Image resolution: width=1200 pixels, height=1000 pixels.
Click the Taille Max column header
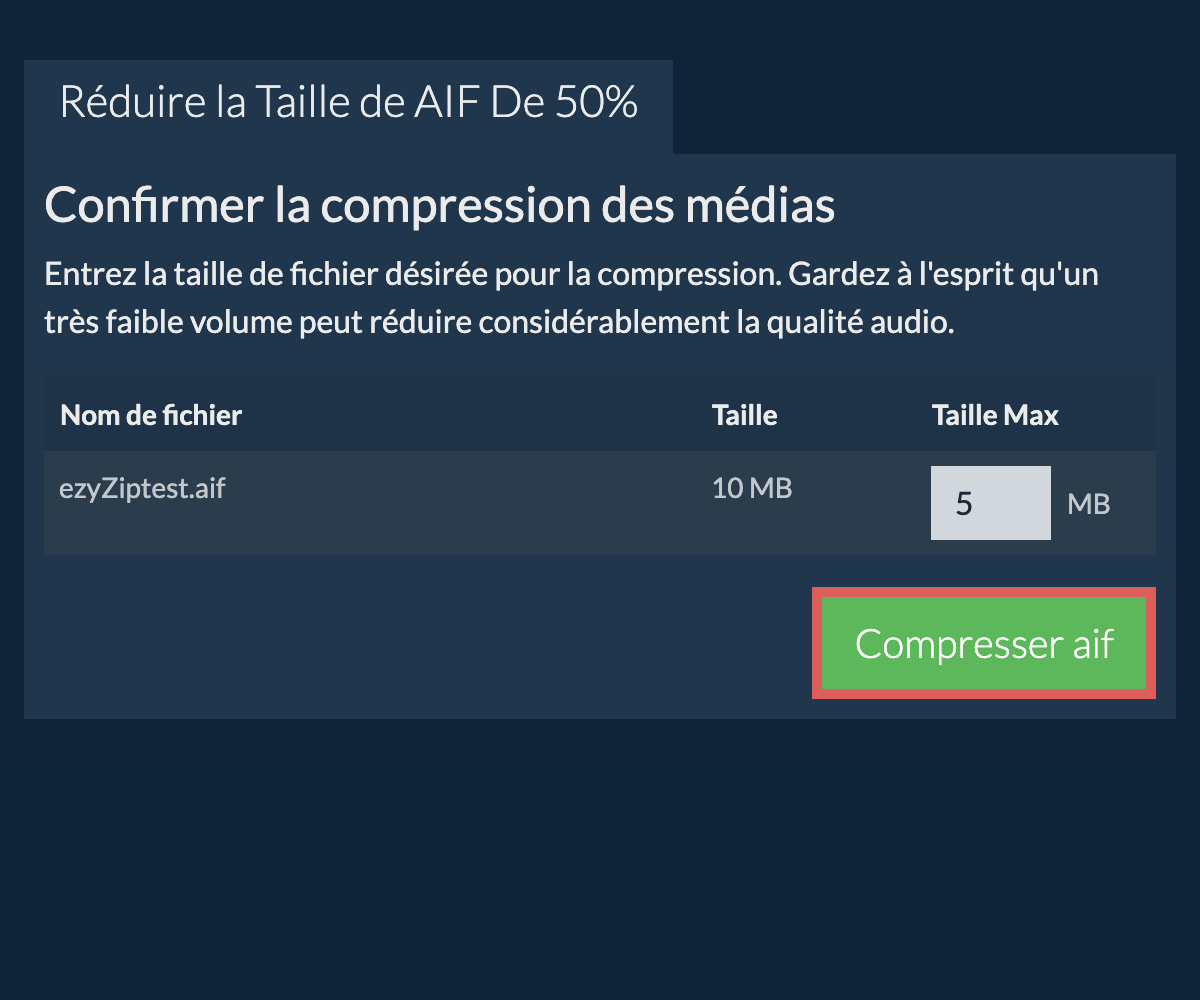pos(995,415)
